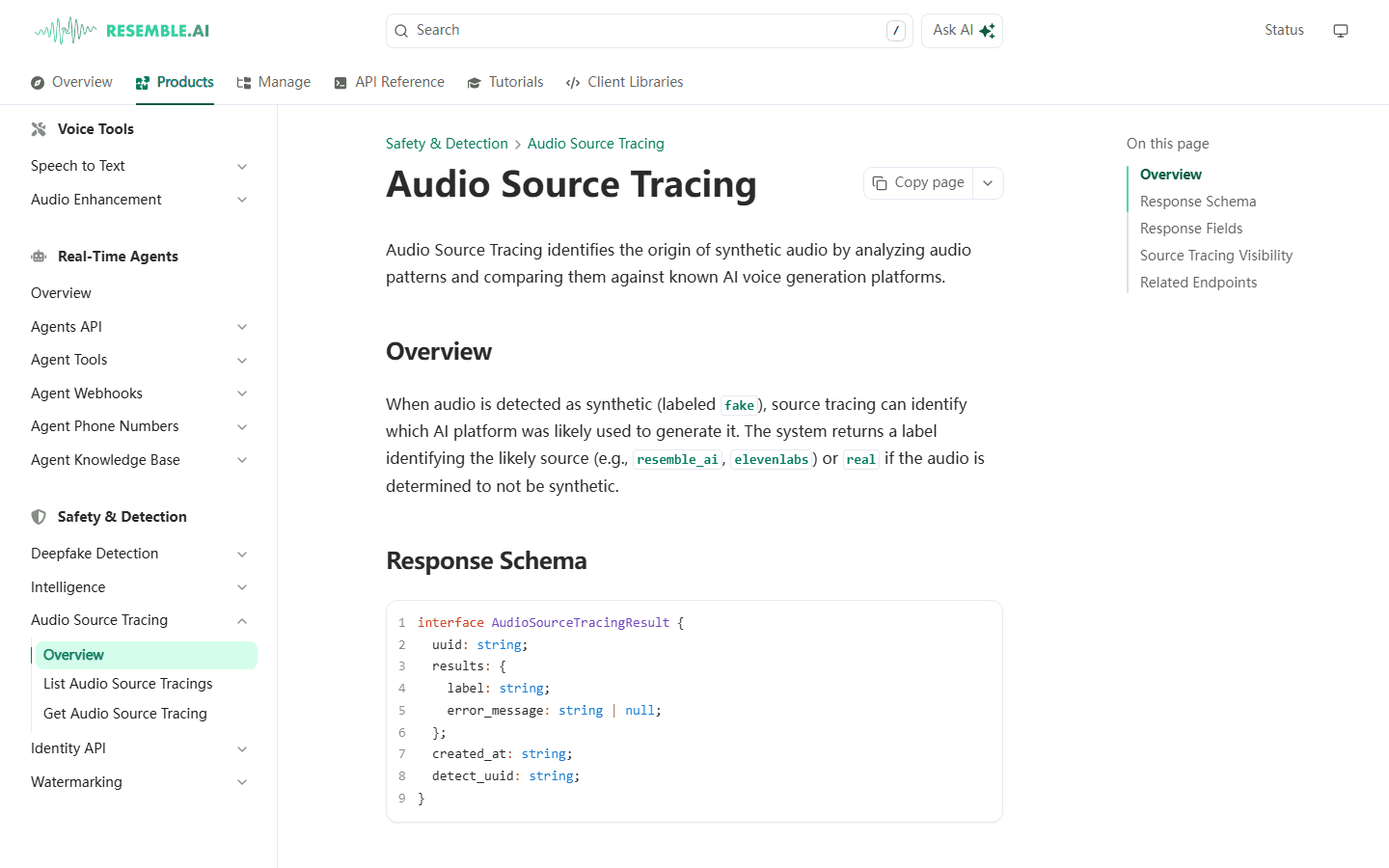Click the 'resemble_ai' inline code label
1389x868 pixels.
(x=677, y=459)
